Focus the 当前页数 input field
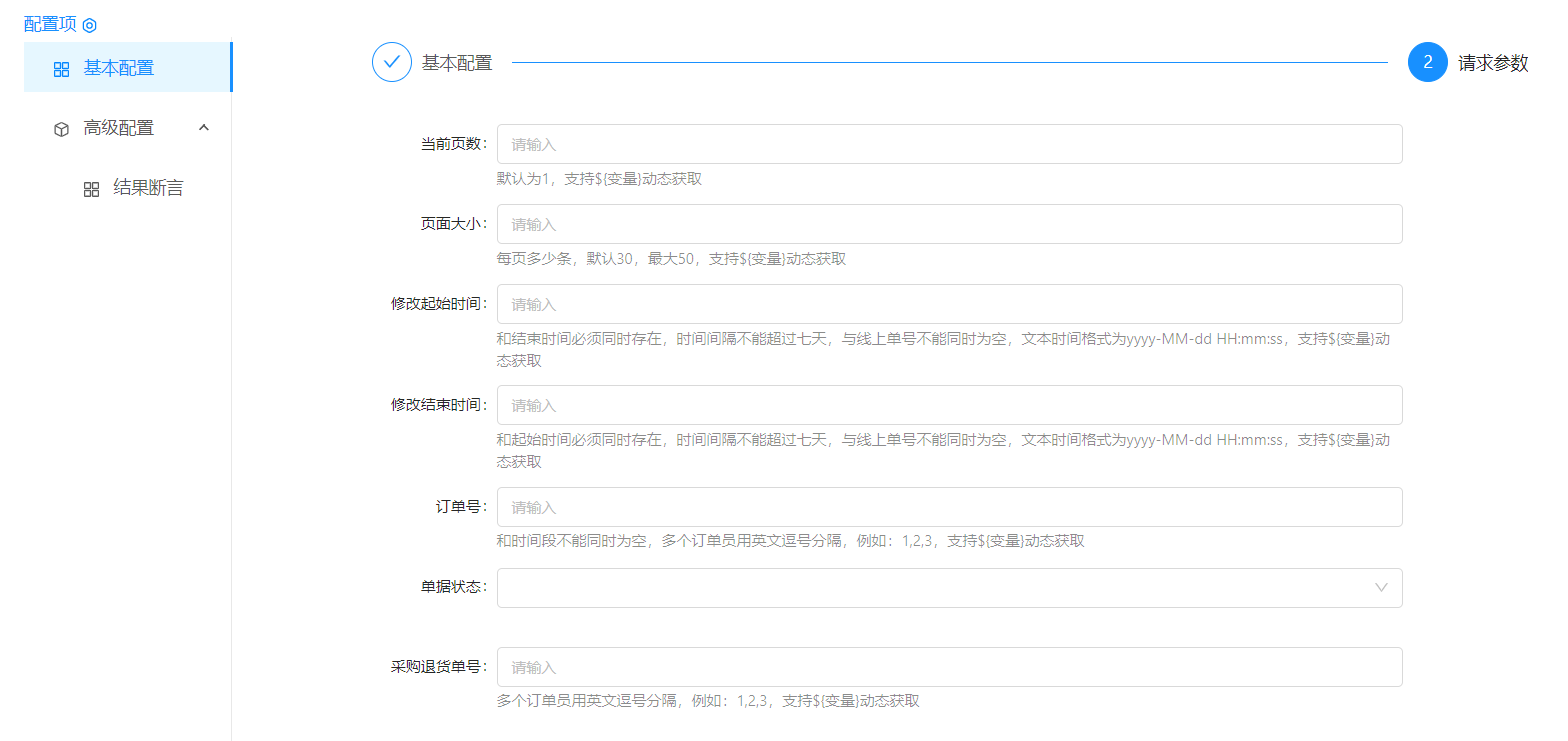The width and height of the screenshot is (1568, 741). pos(948,144)
